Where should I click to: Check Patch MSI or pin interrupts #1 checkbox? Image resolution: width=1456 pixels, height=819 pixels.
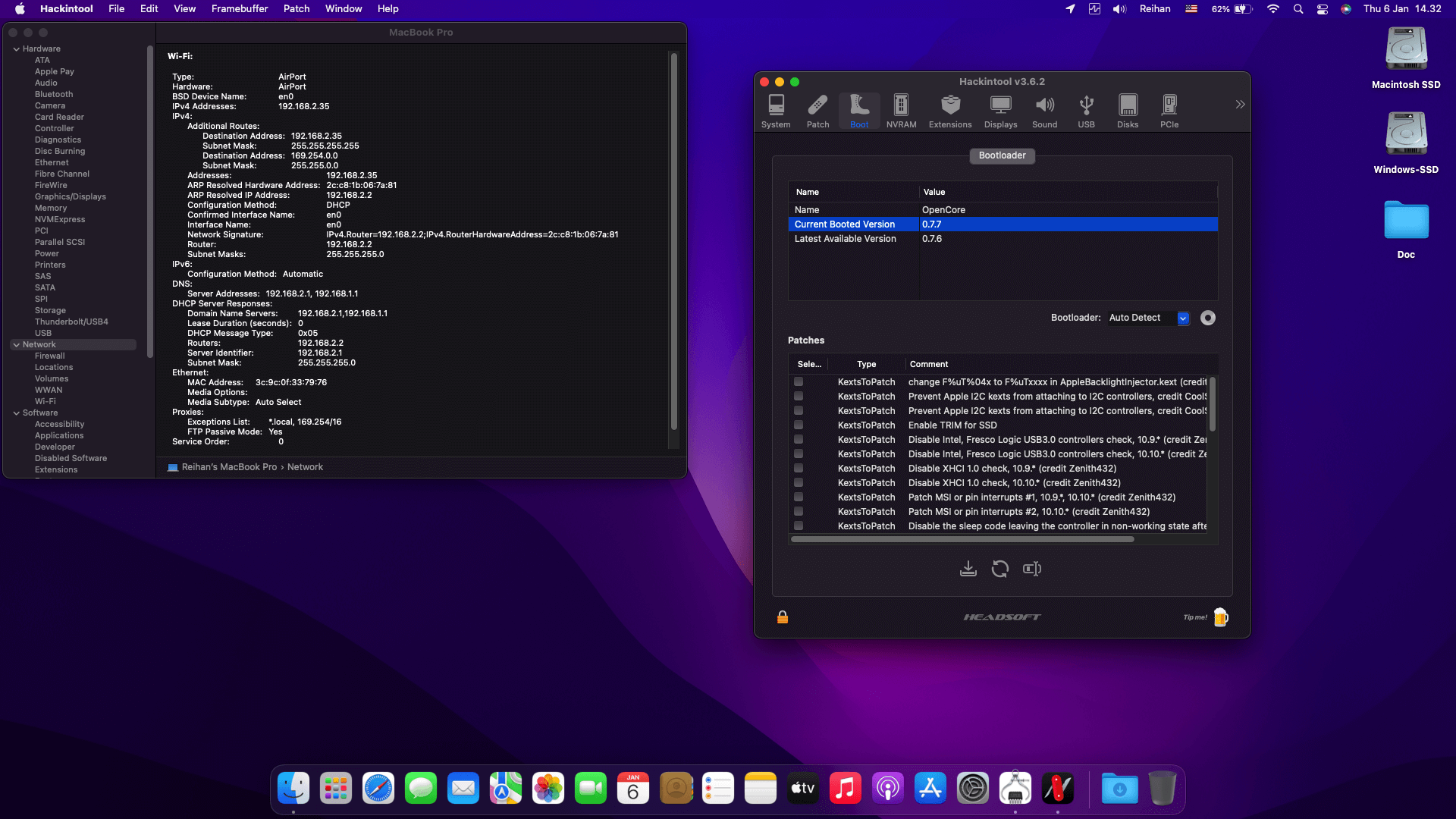(x=799, y=497)
